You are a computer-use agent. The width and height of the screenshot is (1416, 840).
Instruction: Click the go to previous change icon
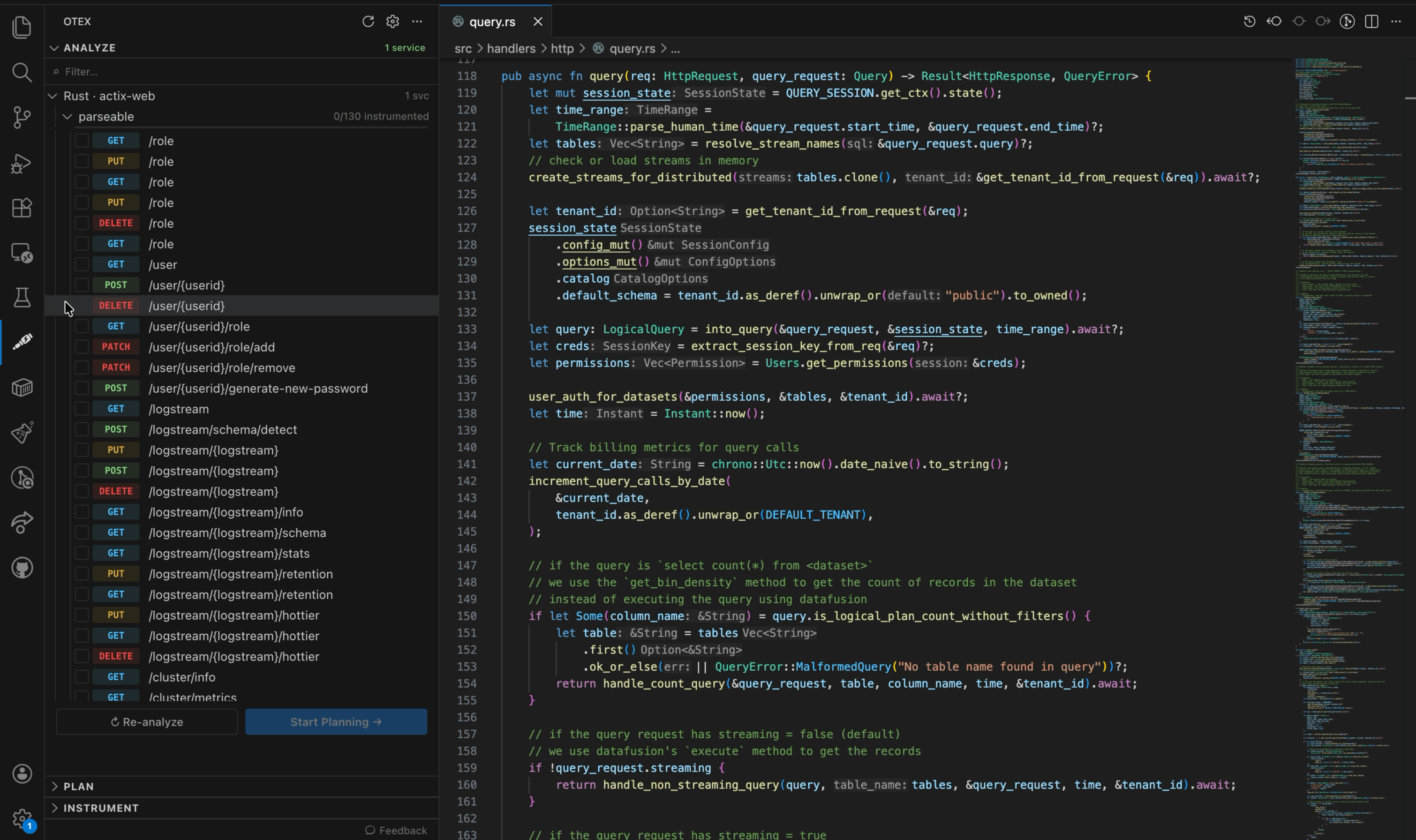coord(1274,22)
